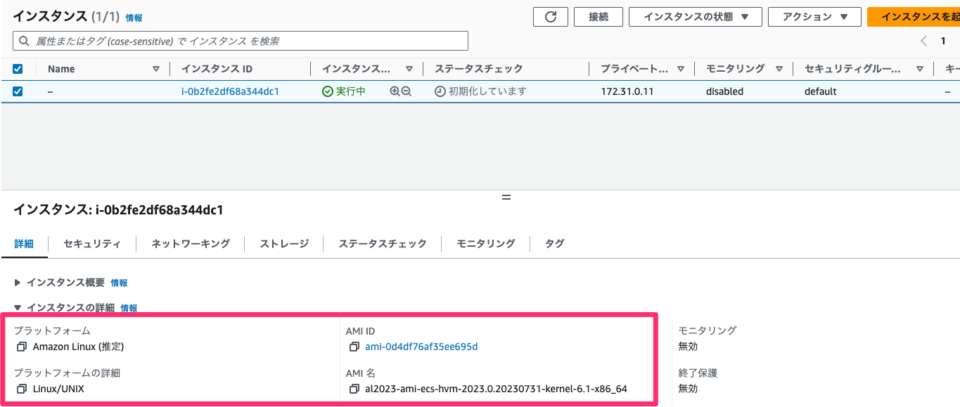The image size is (960, 407).
Task: Open the ストレージ tab
Action: [x=284, y=244]
